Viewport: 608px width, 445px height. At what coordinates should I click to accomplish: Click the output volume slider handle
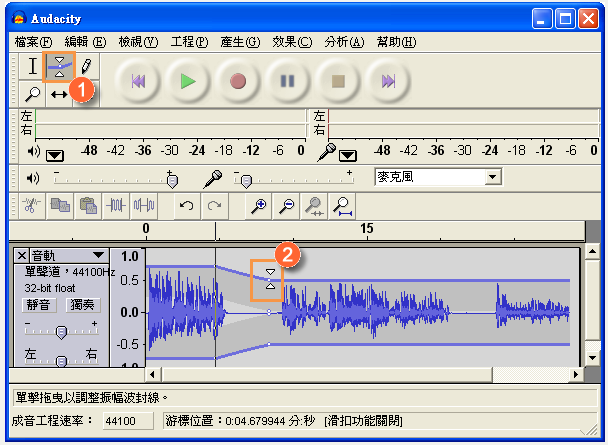tap(172, 181)
